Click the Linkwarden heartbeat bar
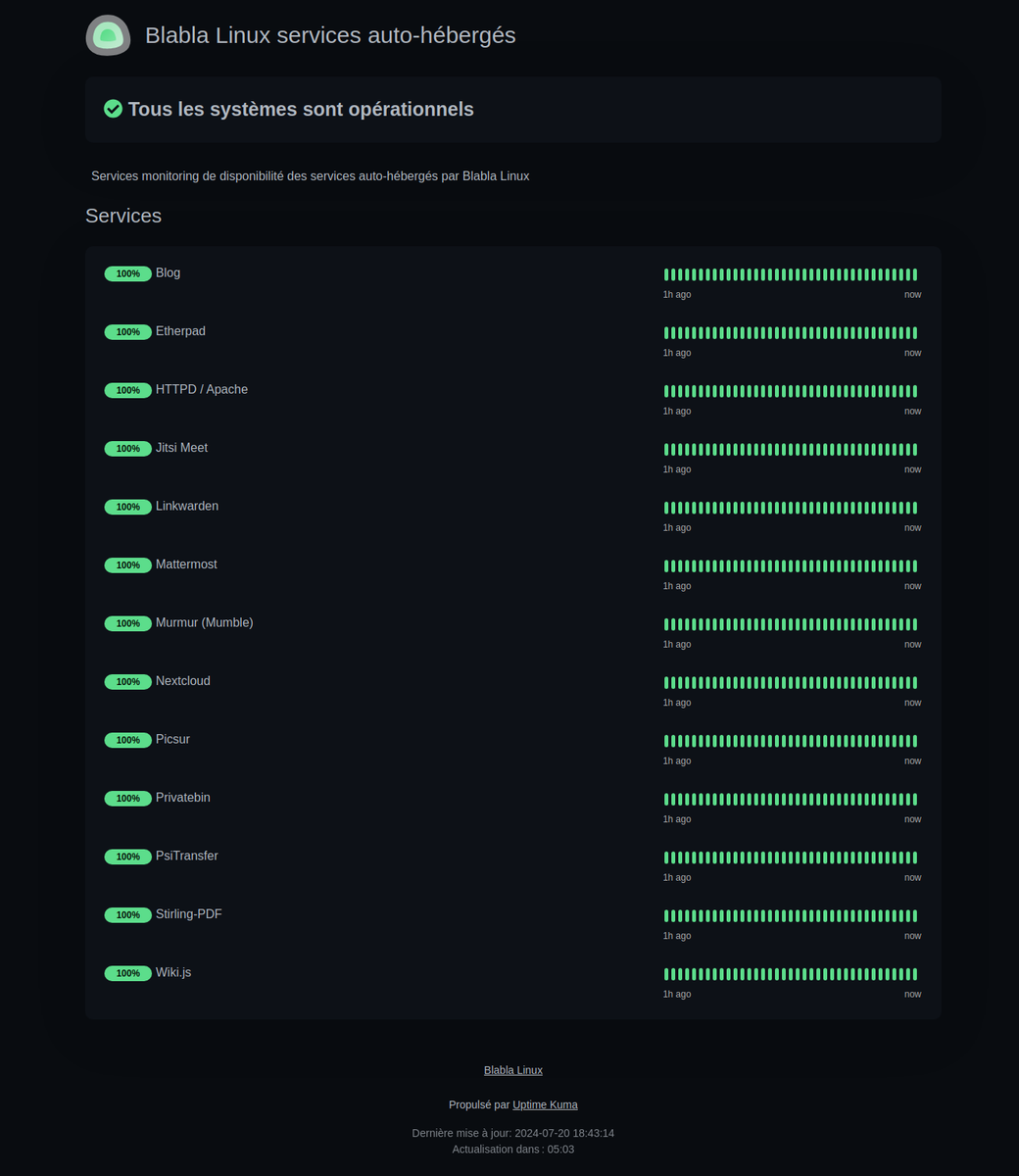The height and width of the screenshot is (1176, 1019). (791, 508)
